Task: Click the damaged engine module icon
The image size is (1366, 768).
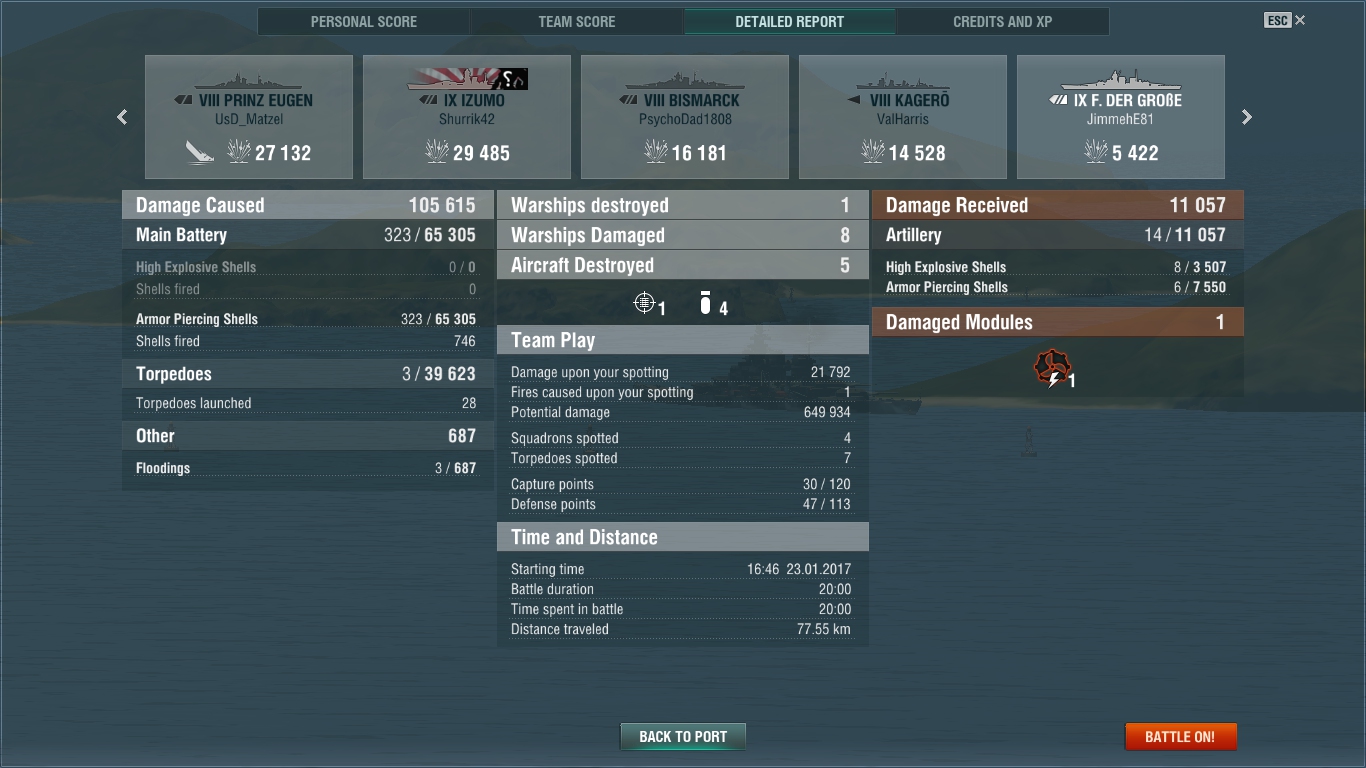Action: (x=1052, y=368)
